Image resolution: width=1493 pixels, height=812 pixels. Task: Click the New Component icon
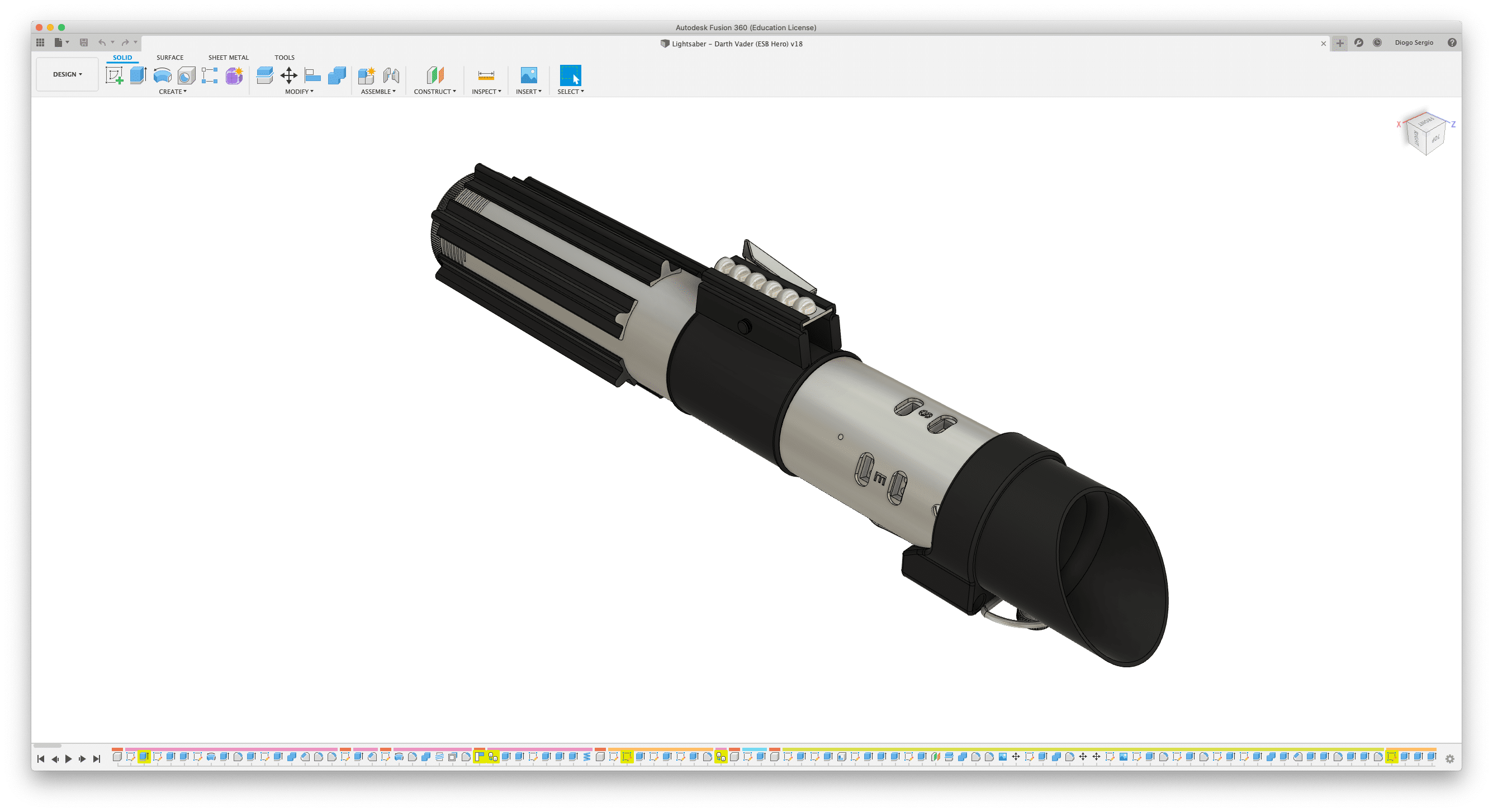click(366, 75)
